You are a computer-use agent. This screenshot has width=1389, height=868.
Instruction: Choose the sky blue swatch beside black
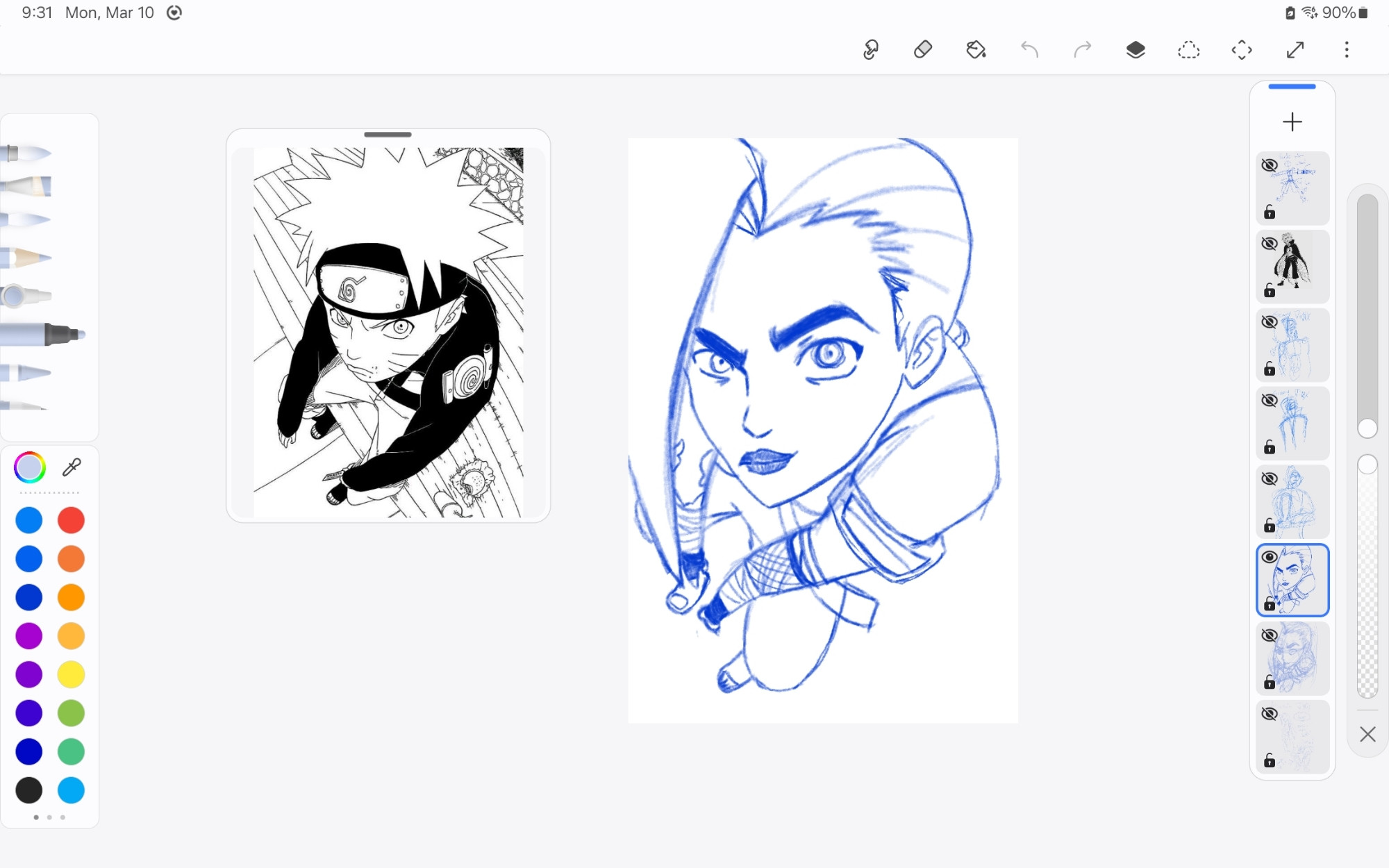pyautogui.click(x=71, y=790)
